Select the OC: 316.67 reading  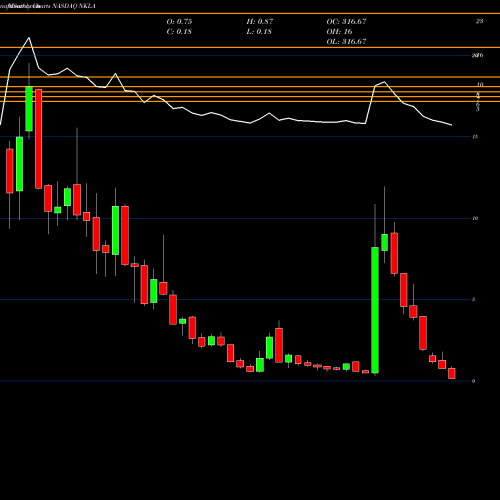pyautogui.click(x=346, y=22)
